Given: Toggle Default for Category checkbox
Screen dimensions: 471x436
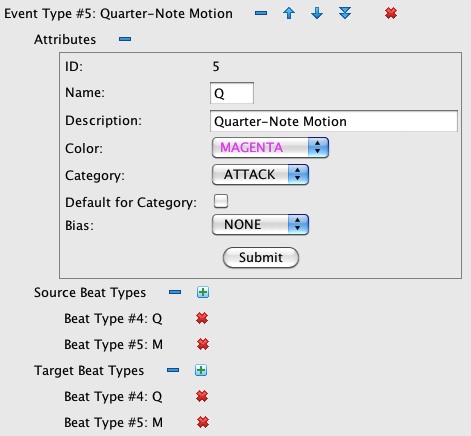Looking at the screenshot, I should coord(221,201).
